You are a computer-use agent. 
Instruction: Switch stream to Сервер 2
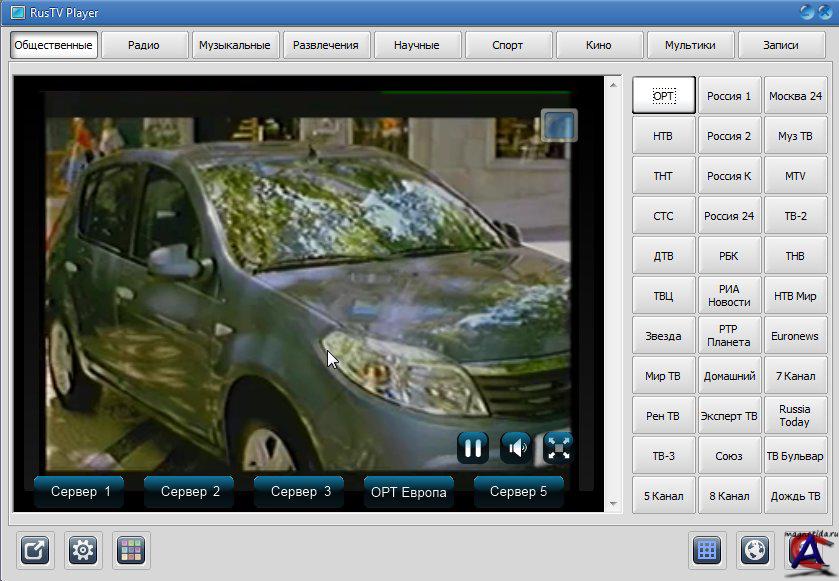point(190,492)
